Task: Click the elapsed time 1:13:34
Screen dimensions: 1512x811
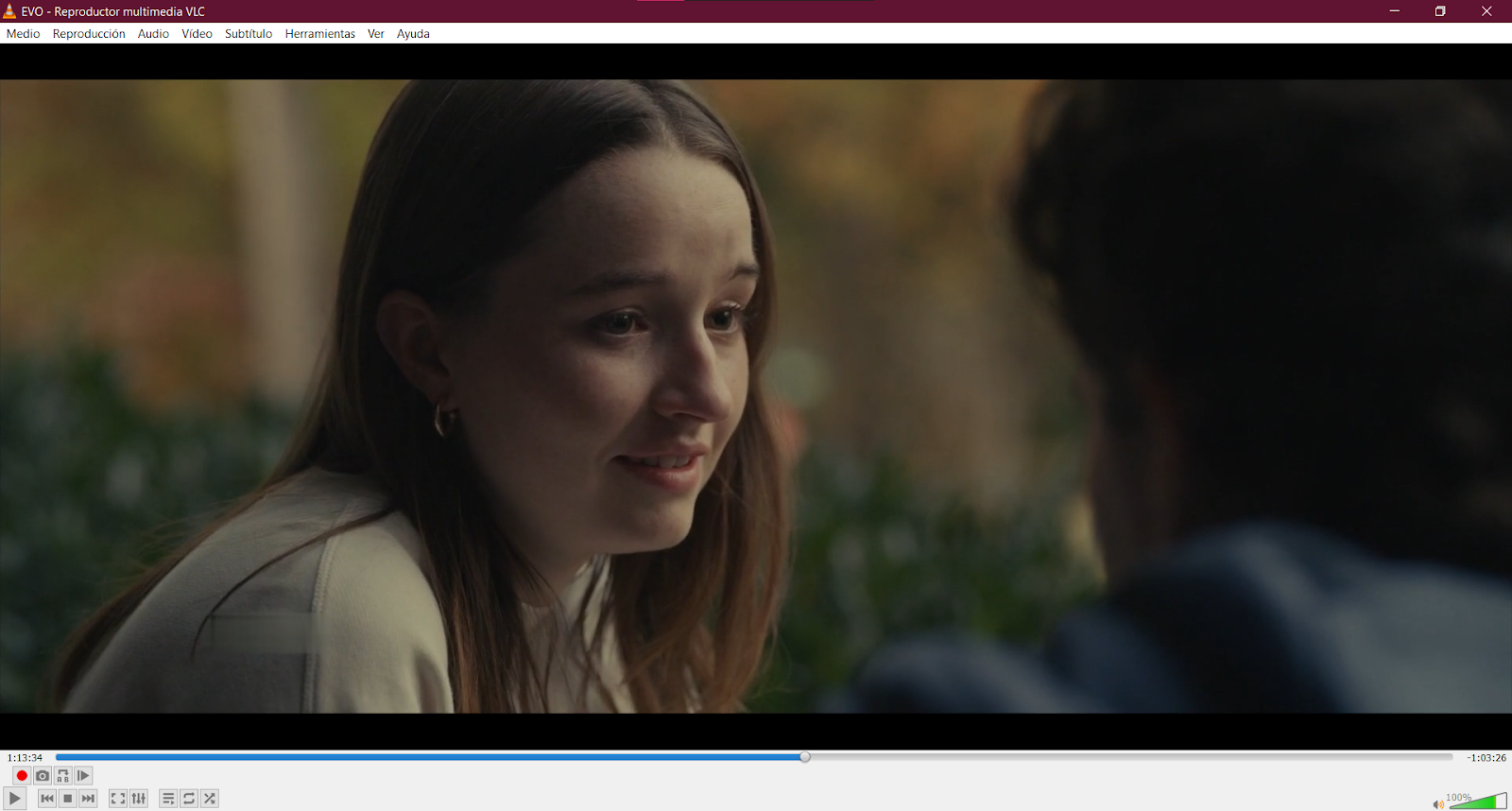Action: pyautogui.click(x=25, y=757)
